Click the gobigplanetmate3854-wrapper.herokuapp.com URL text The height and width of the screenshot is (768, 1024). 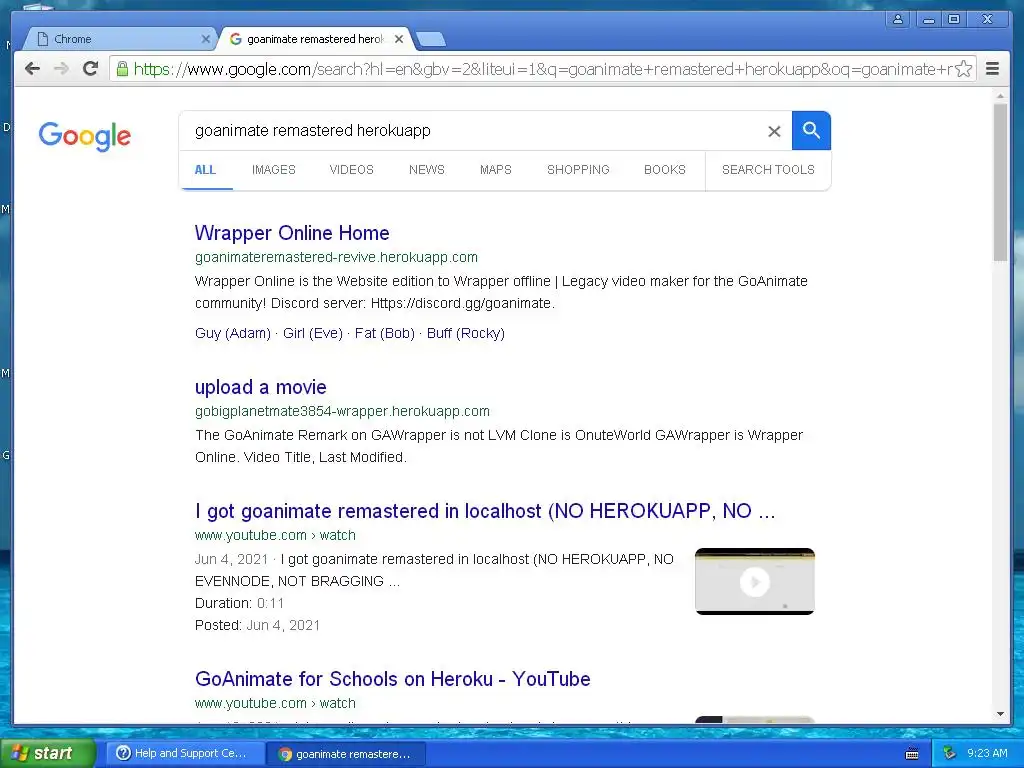click(x=342, y=411)
